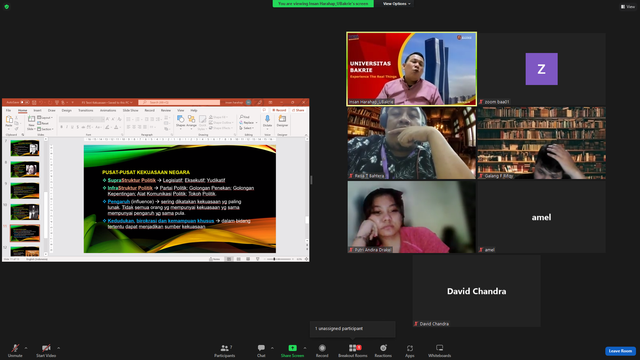Open the Transitions tab in PowerPoint

point(86,111)
